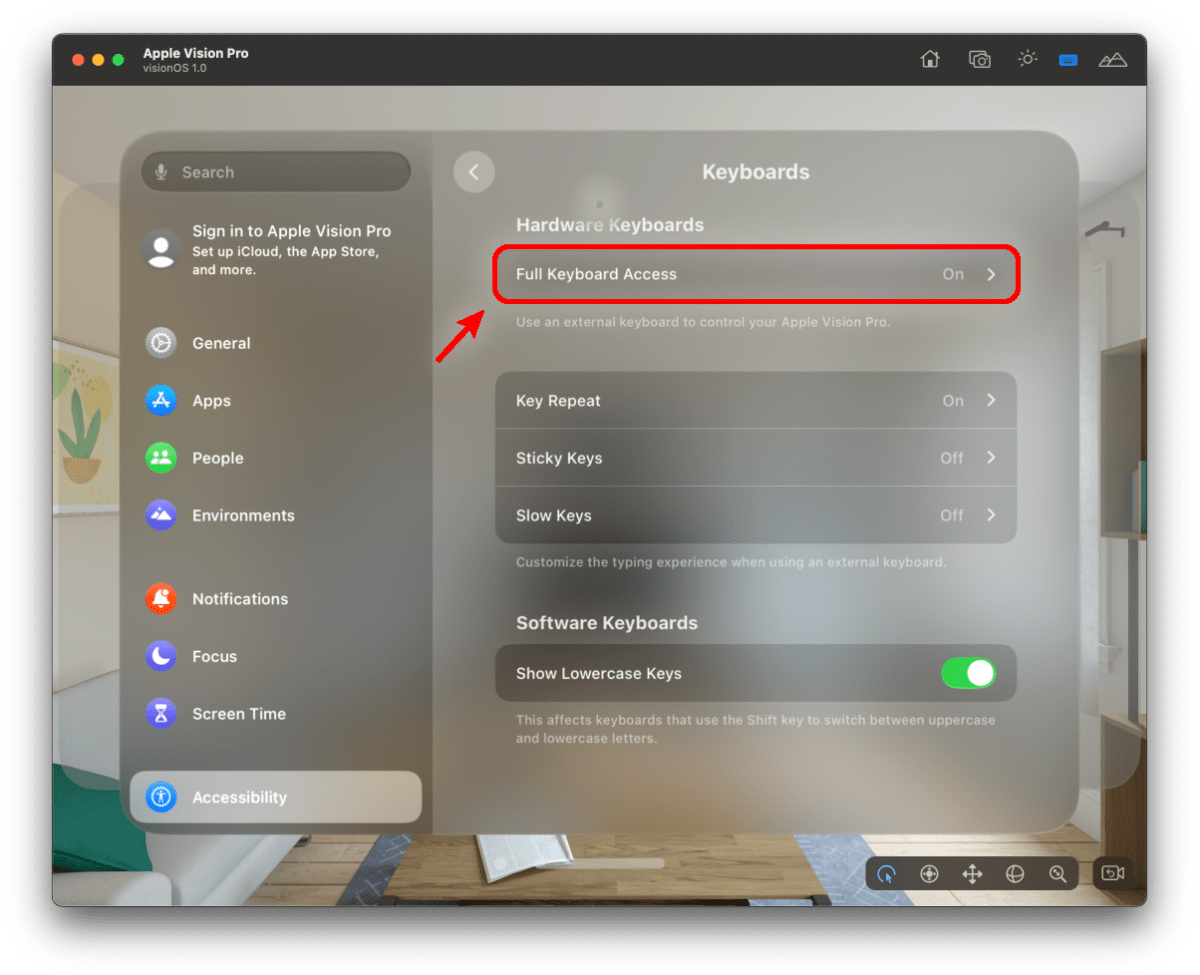Toggle Show Lowercase Keys switch
The height and width of the screenshot is (975, 1200).
point(968,673)
